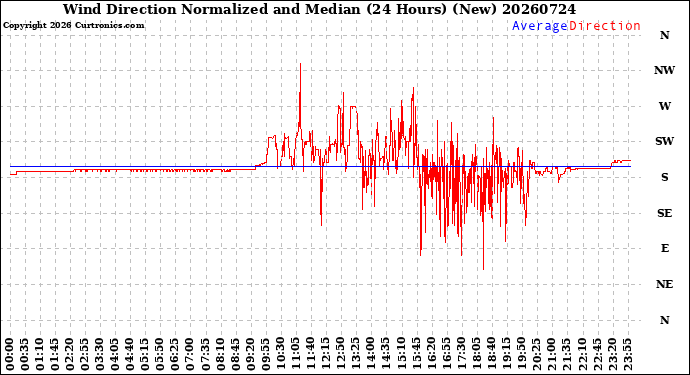Click the 12:15 time axis label
The height and width of the screenshot is (375, 690).
(x=326, y=354)
